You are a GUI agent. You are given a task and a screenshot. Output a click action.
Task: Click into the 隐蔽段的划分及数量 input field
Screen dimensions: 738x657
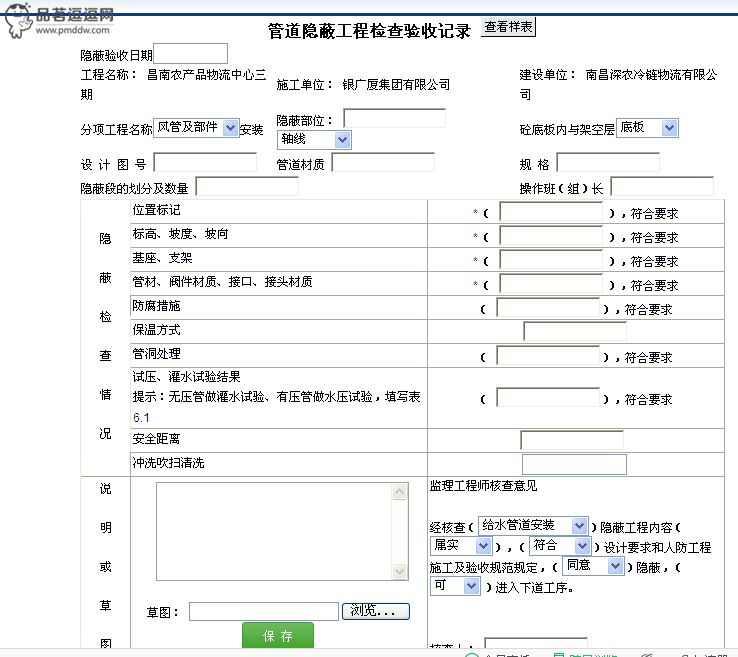click(x=247, y=186)
